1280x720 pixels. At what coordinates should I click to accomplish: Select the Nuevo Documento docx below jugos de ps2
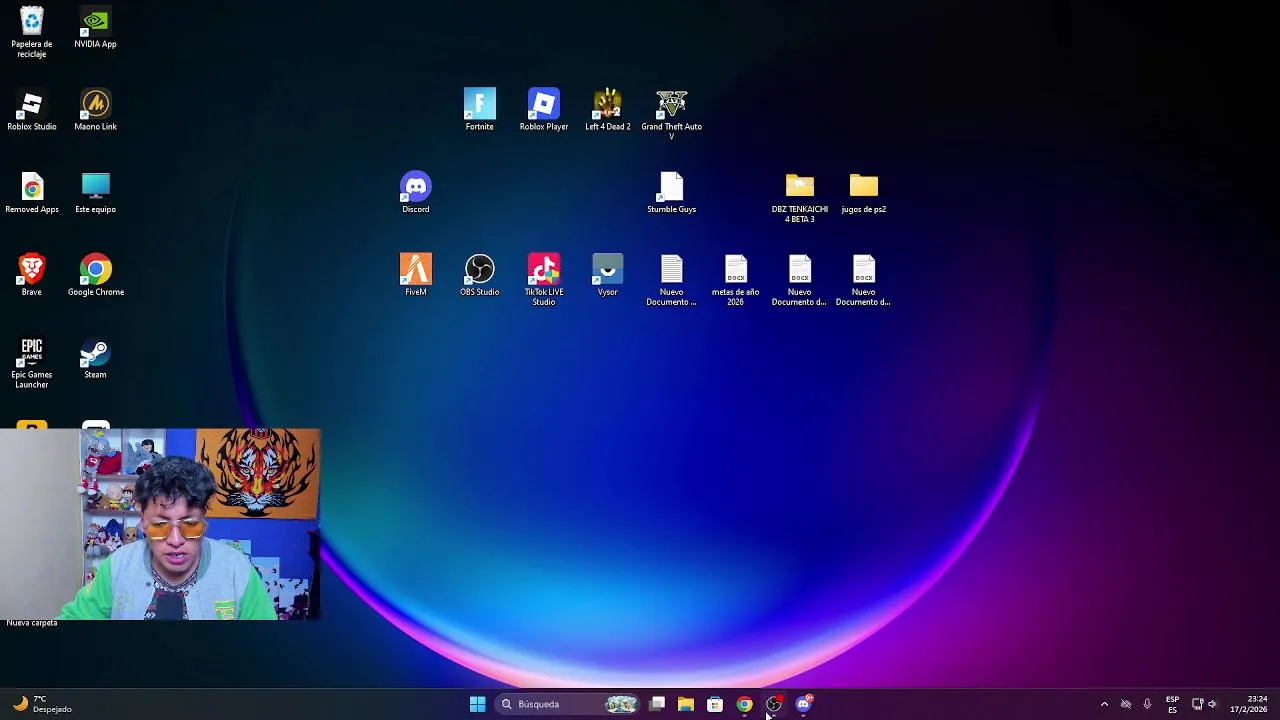(x=863, y=280)
